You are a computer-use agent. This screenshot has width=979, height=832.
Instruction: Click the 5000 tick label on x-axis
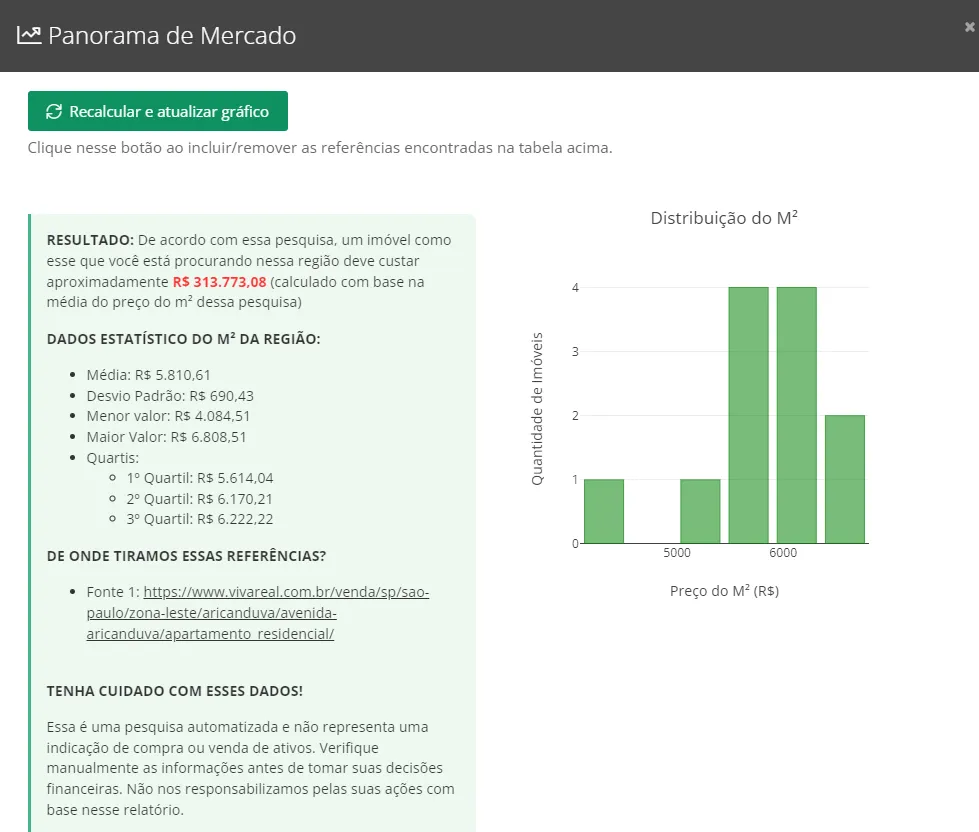coord(677,553)
